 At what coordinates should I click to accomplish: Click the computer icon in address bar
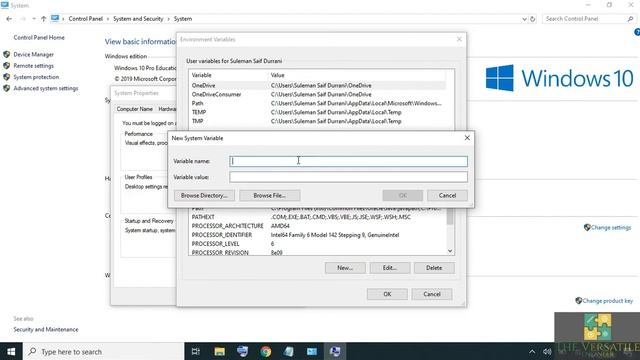(x=55, y=18)
